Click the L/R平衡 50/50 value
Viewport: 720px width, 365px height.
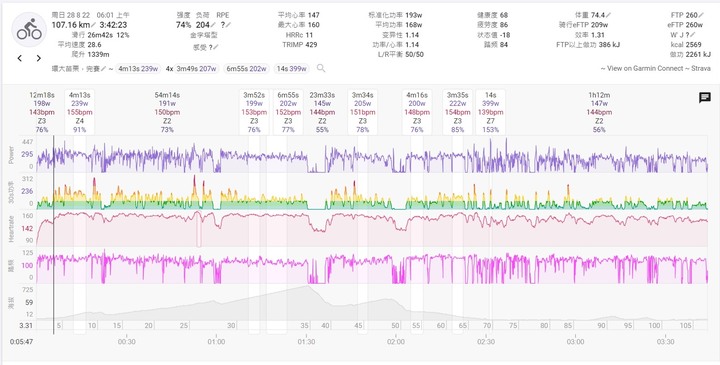415,54
